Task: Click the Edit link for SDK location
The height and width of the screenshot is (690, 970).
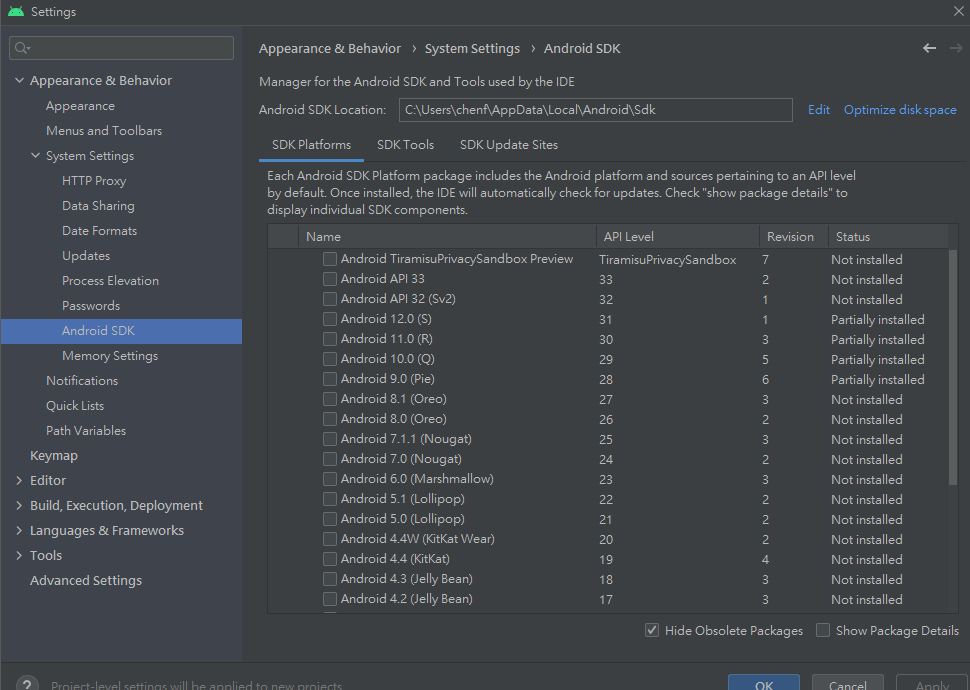Action: (819, 110)
